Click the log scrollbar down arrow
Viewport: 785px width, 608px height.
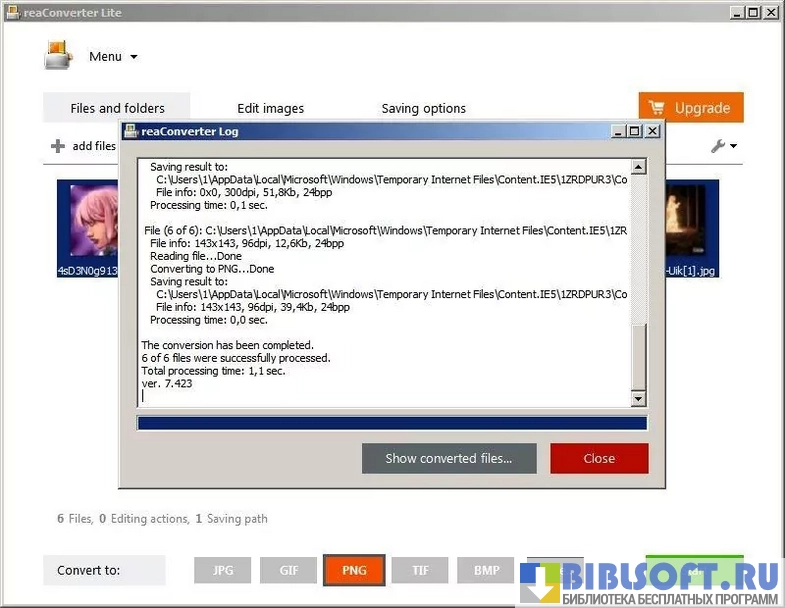tap(638, 399)
